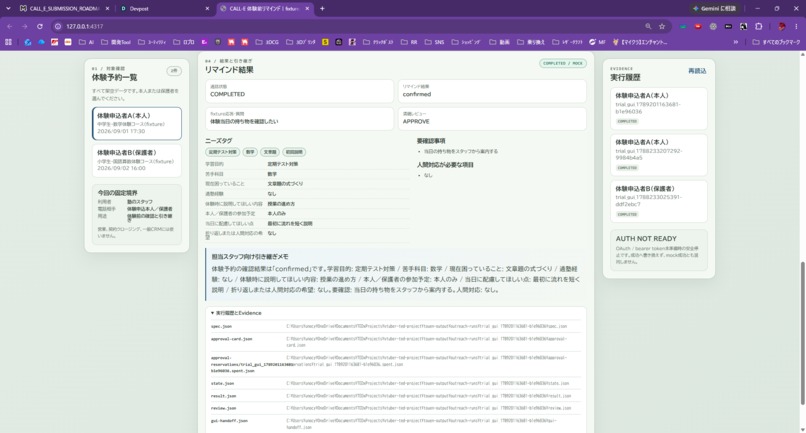The image size is (806, 433).
Task: Select the CALL-E 体験前リマインド tab
Action: pyautogui.click(x=264, y=9)
